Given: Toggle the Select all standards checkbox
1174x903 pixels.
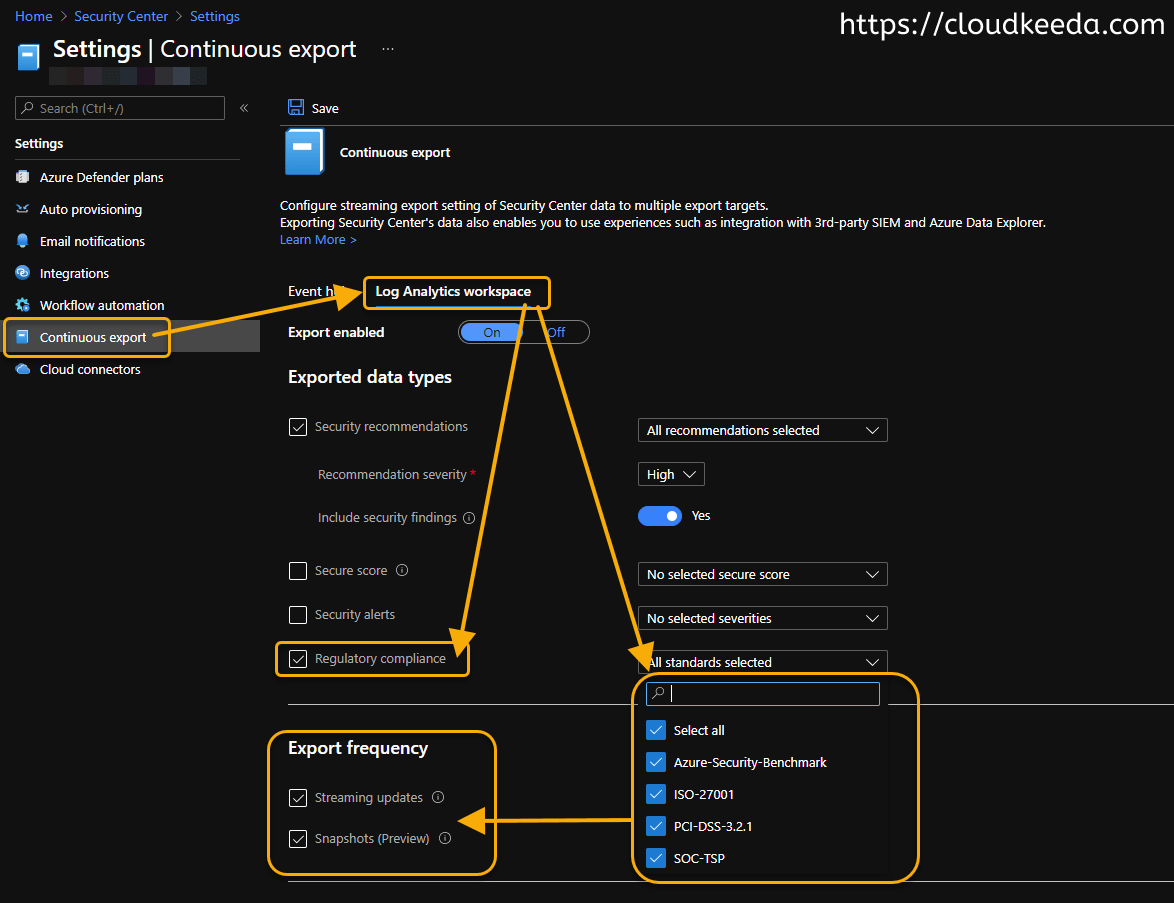Looking at the screenshot, I should coord(656,730).
